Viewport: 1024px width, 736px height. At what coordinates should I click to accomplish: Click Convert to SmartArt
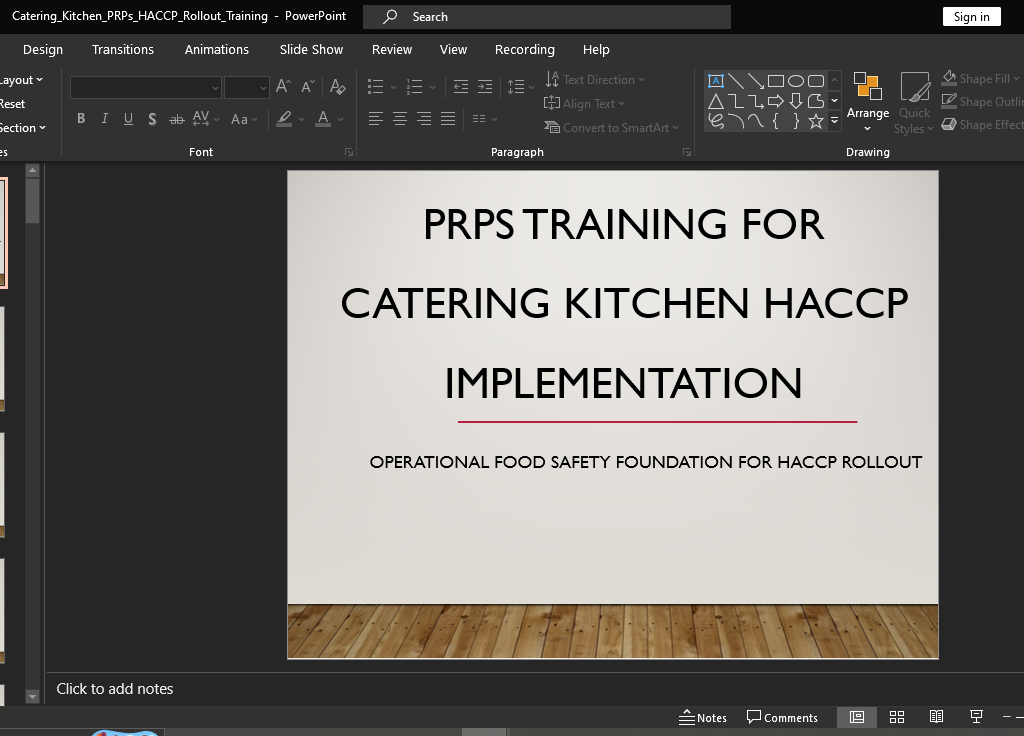tap(611, 127)
